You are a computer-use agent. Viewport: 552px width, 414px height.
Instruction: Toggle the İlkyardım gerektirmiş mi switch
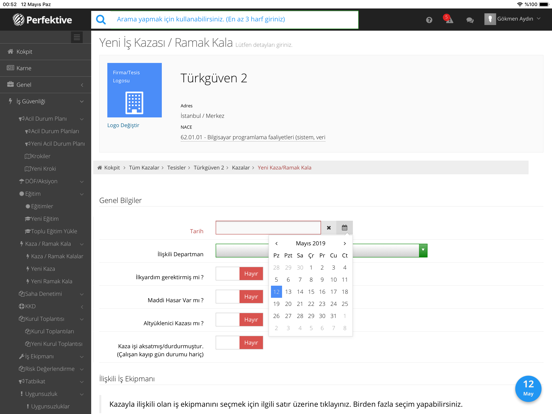pos(239,274)
